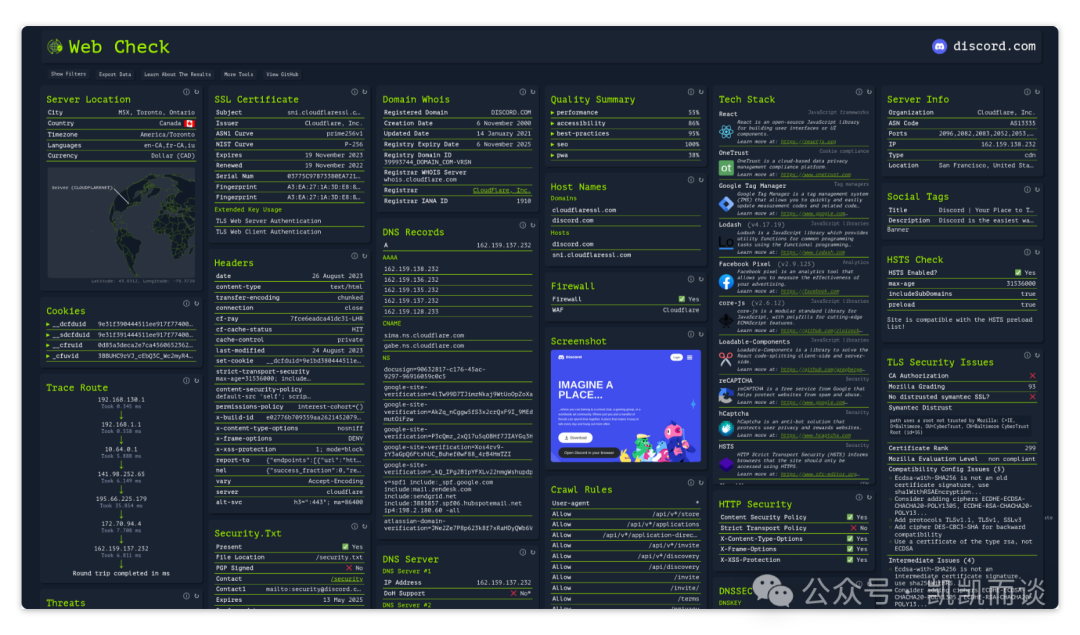Click X-XSS-Protection Yes checkmark
Viewport: 1080px width, 635px height.
[x=850, y=560]
